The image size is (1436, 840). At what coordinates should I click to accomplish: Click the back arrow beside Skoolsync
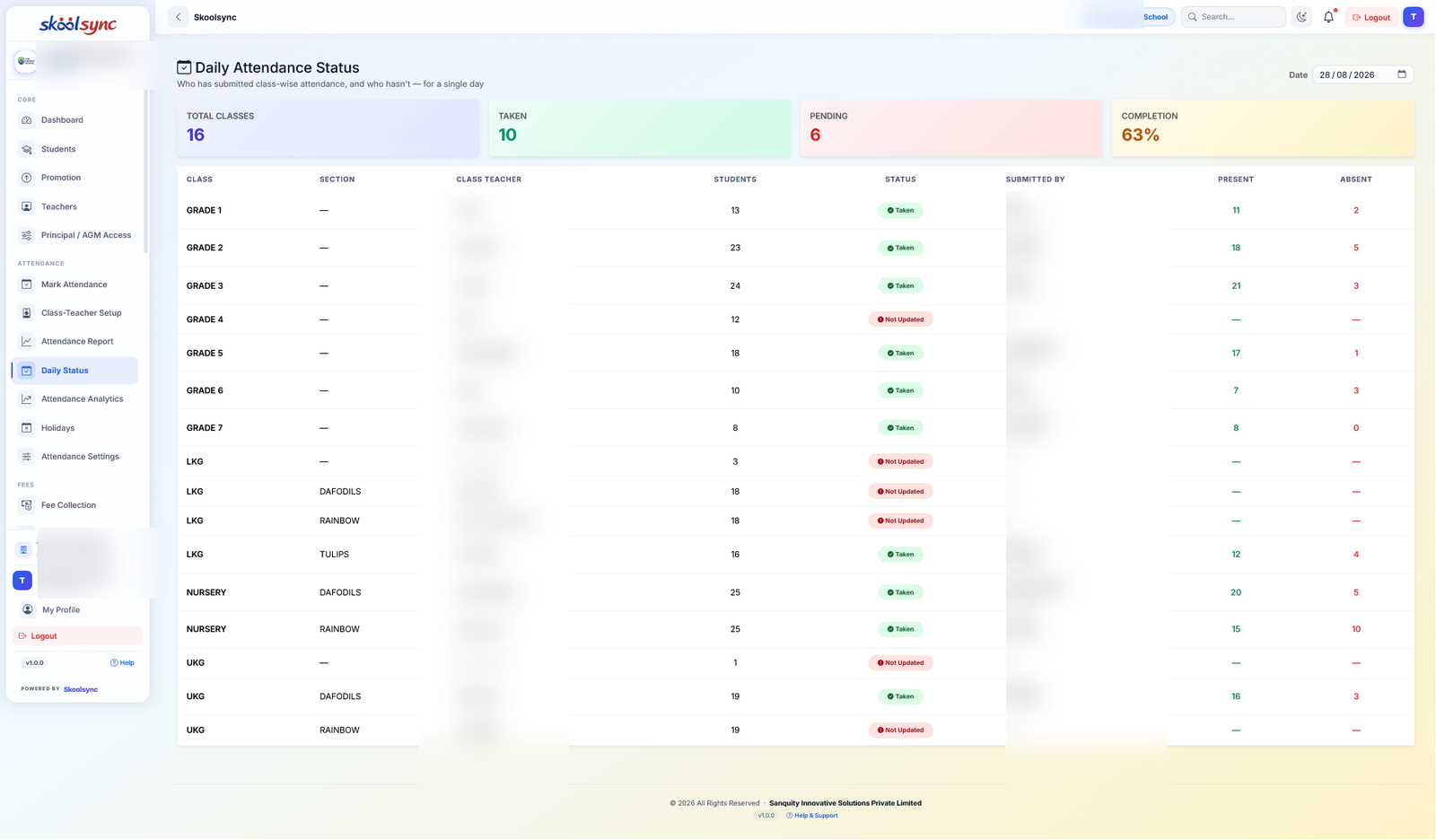pyautogui.click(x=179, y=17)
